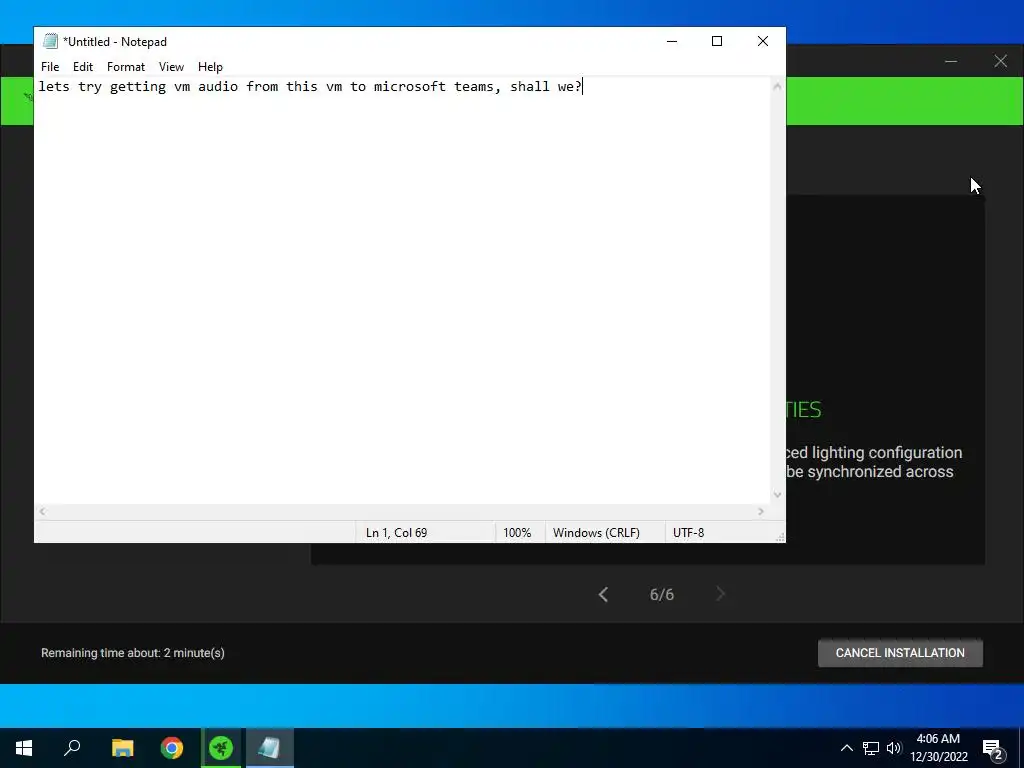Click inside the Notepad text area

402,291
